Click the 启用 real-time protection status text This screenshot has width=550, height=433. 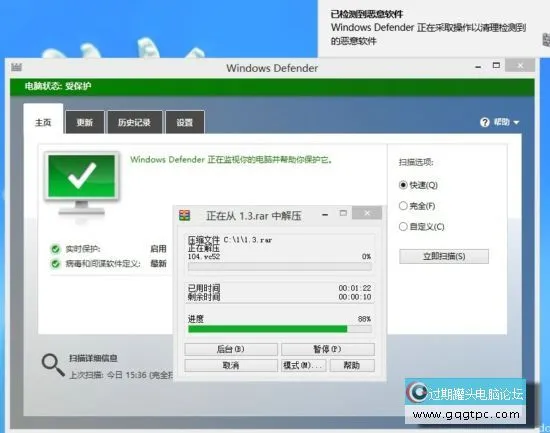pyautogui.click(x=158, y=249)
